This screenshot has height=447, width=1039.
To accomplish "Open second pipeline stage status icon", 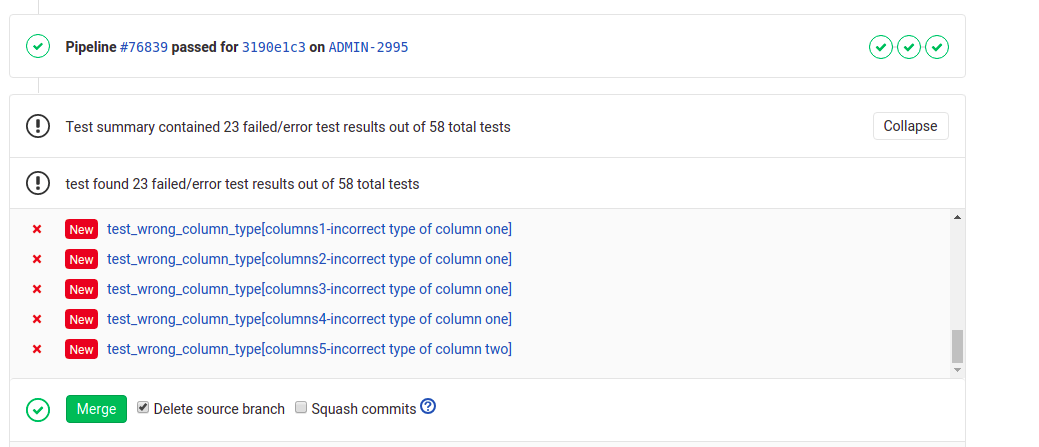I will pos(909,47).
